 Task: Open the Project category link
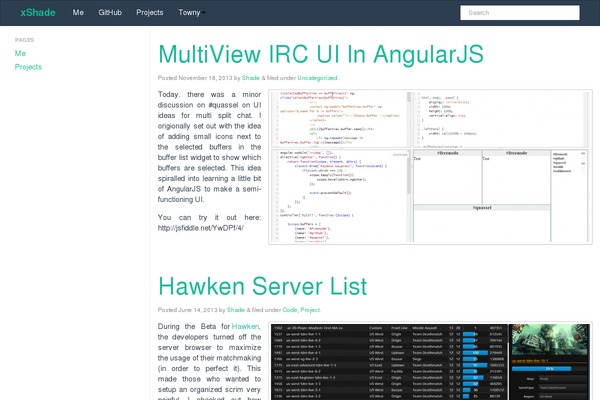310,310
